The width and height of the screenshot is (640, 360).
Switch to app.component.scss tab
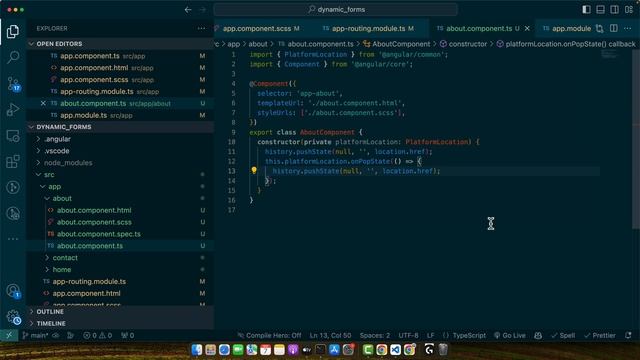[x=261, y=29]
